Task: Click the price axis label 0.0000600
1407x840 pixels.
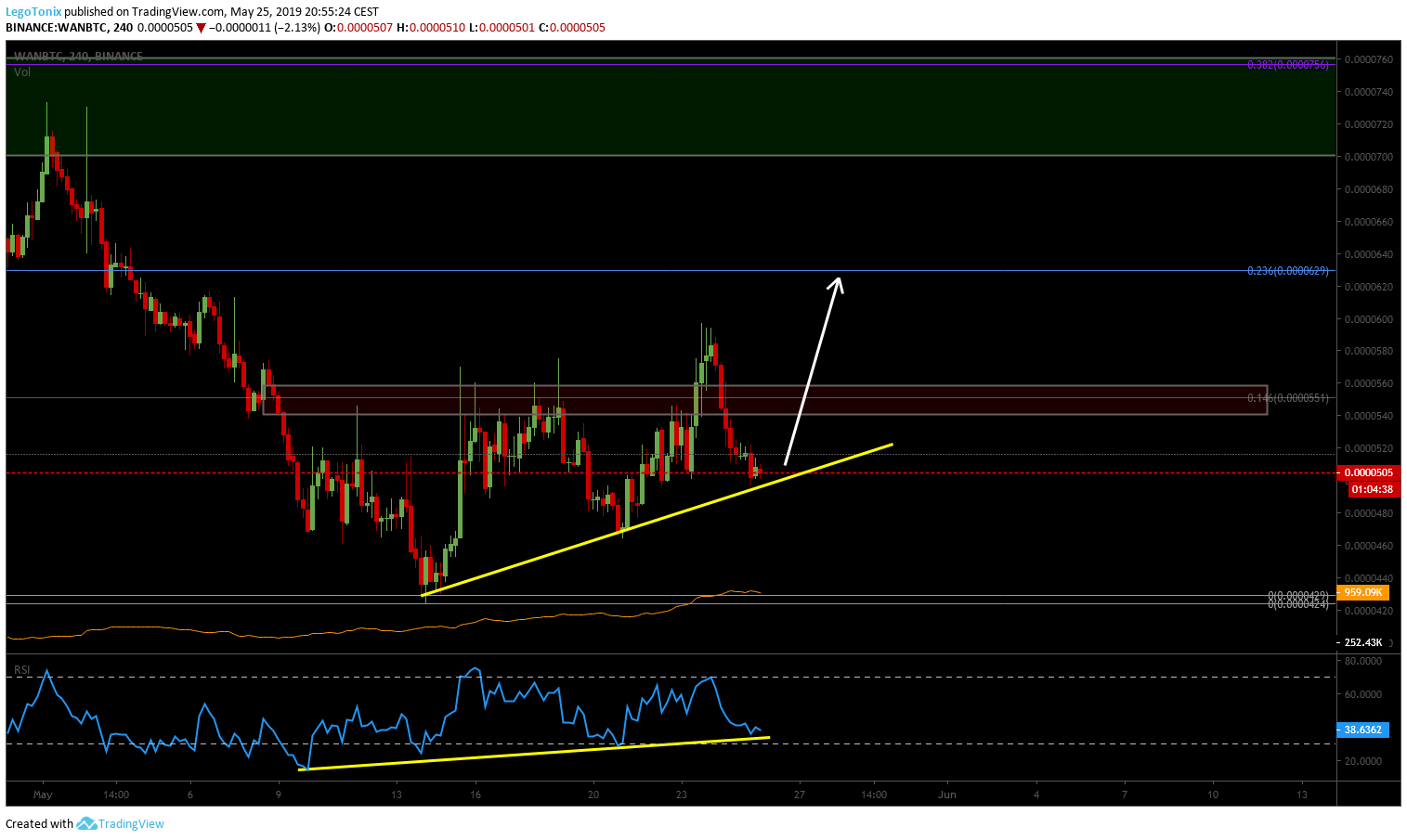Action: (1368, 319)
